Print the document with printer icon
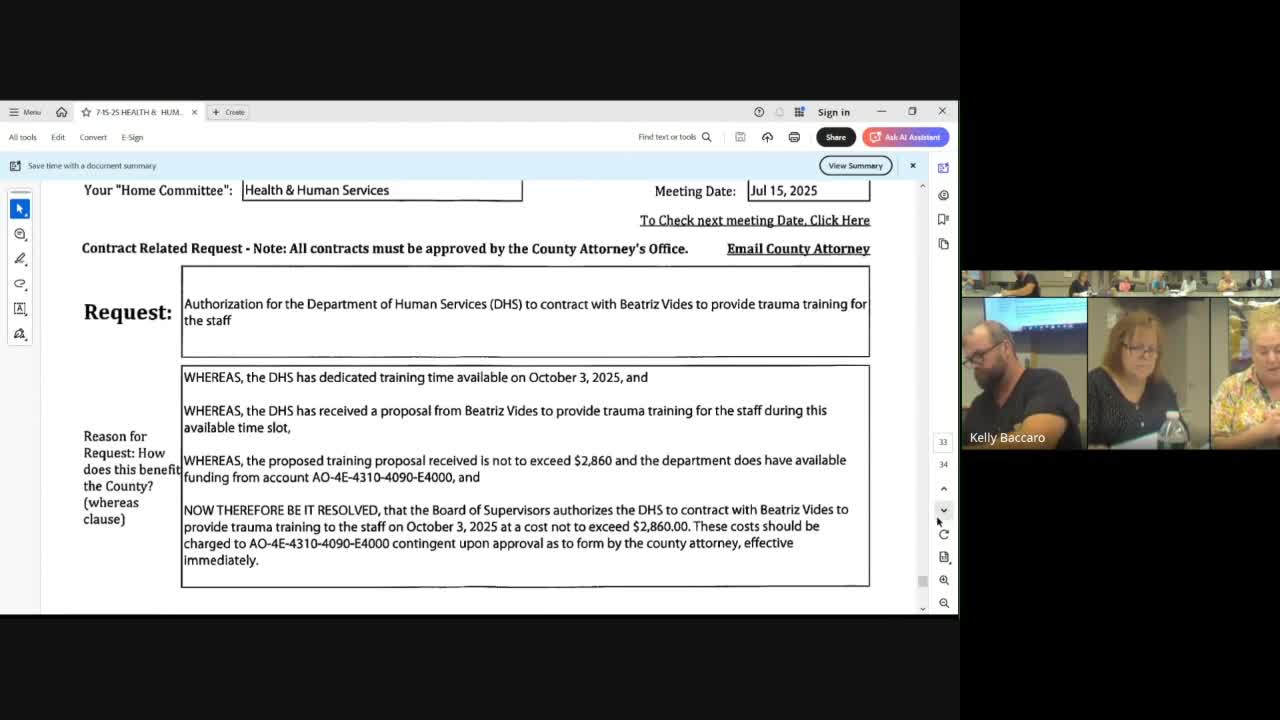The height and width of the screenshot is (720, 1280). 794,137
